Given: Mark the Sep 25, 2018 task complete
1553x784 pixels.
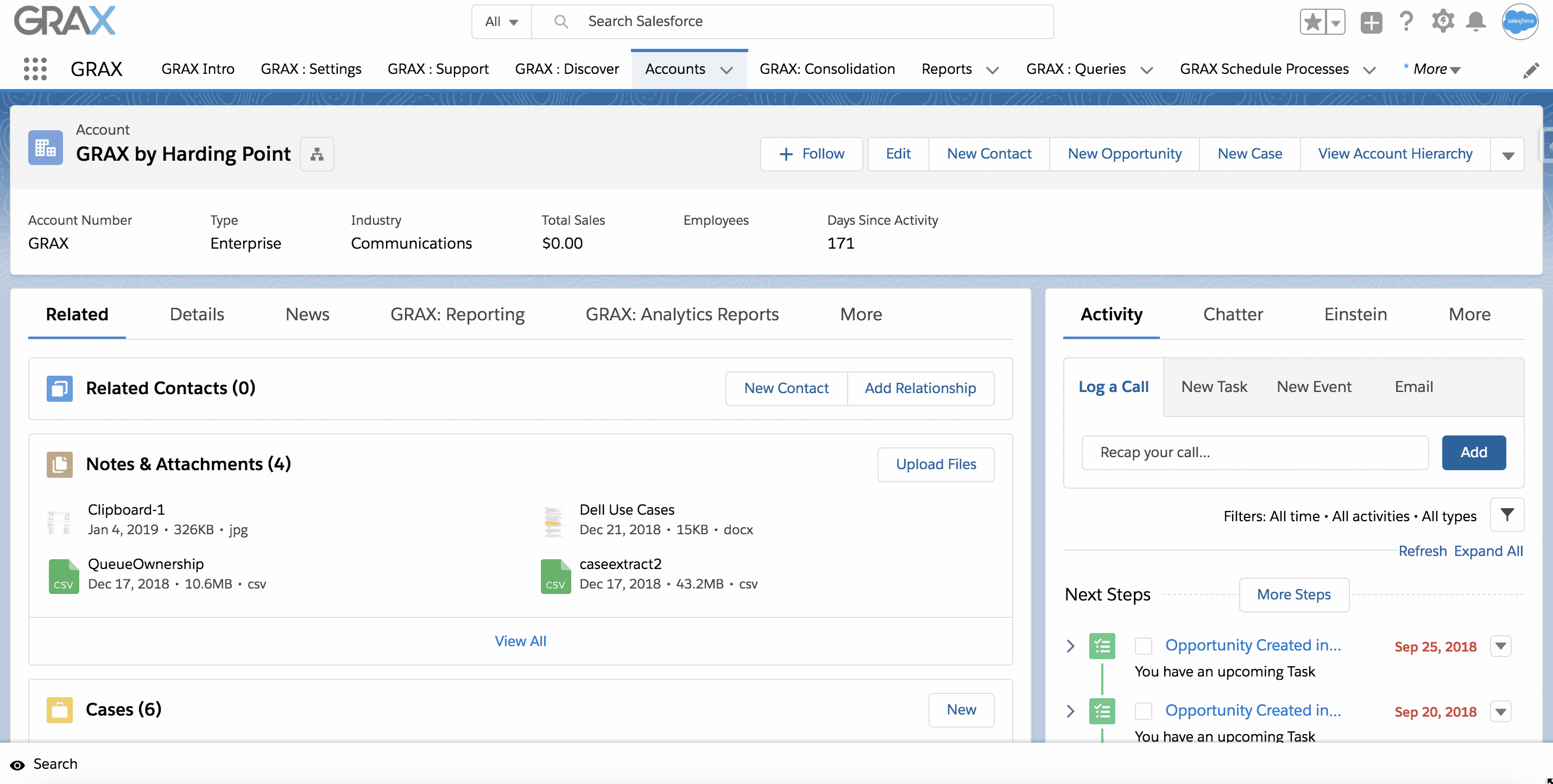Looking at the screenshot, I should pyautogui.click(x=1143, y=646).
